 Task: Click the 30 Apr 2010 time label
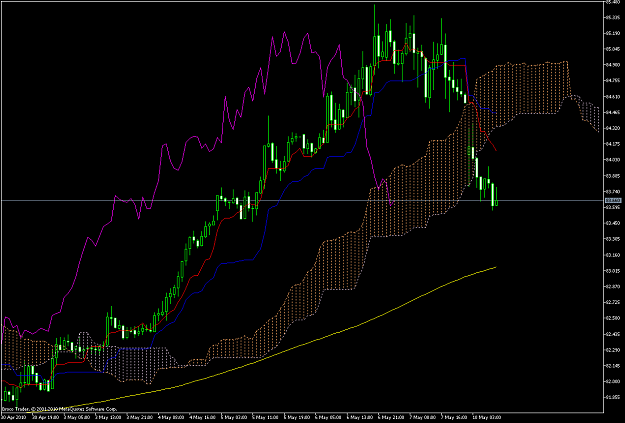coord(12,417)
